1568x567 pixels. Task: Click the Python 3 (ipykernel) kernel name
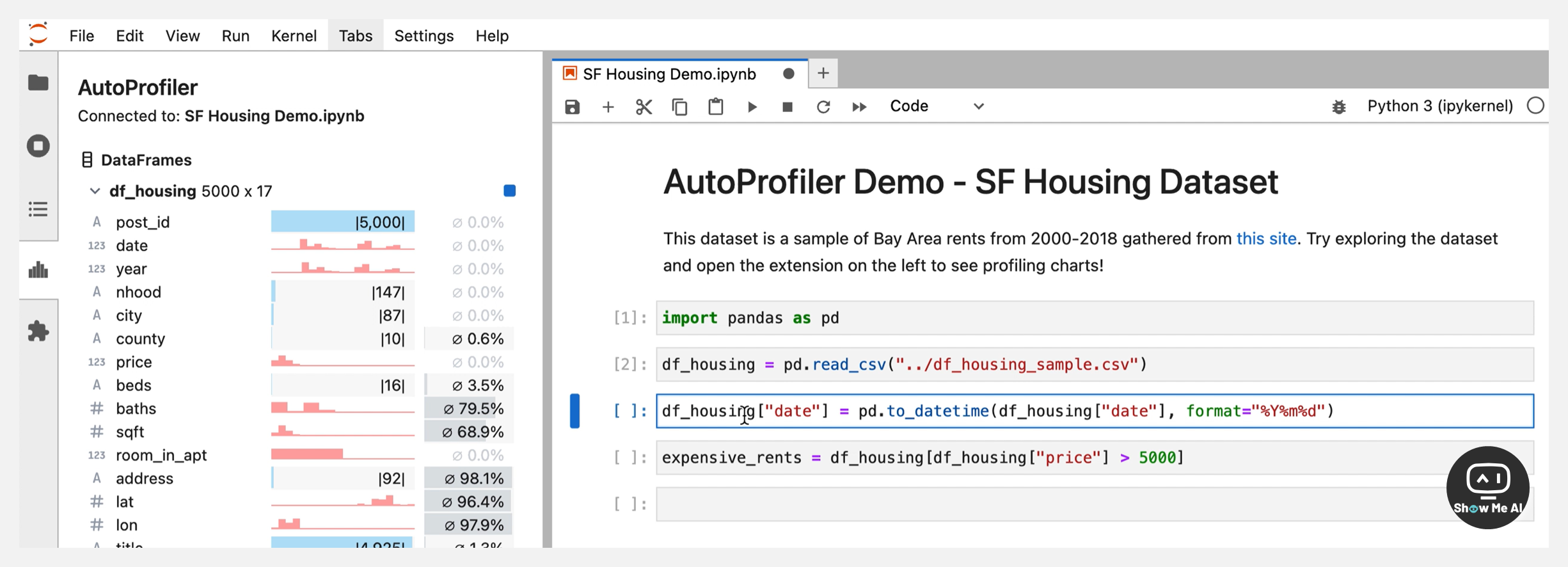pyautogui.click(x=1439, y=106)
